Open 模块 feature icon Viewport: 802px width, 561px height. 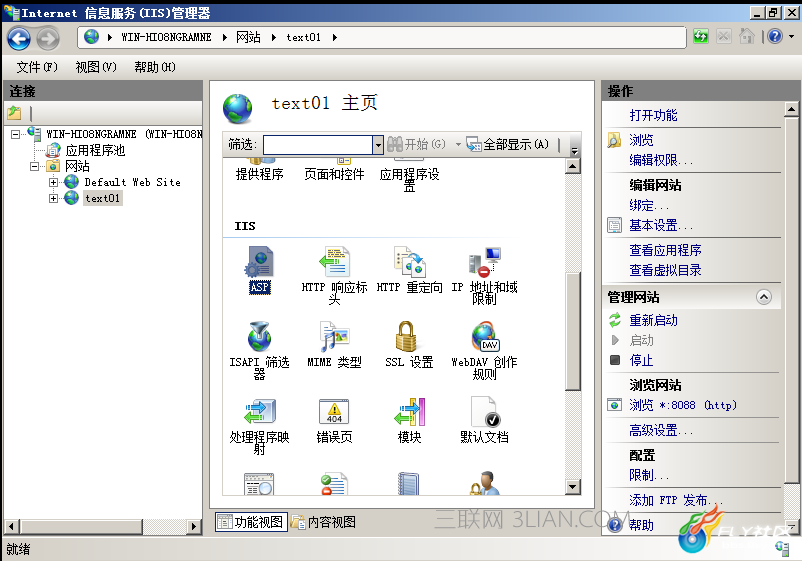[409, 419]
